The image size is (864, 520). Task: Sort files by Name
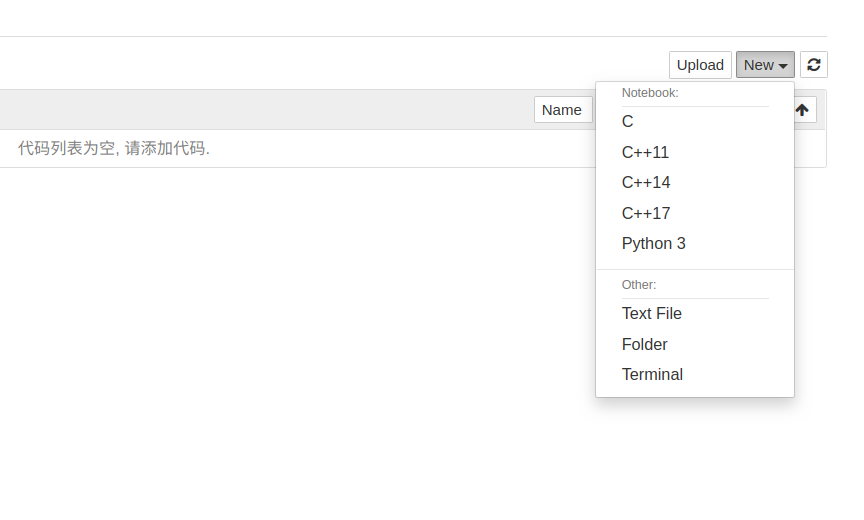click(x=563, y=110)
